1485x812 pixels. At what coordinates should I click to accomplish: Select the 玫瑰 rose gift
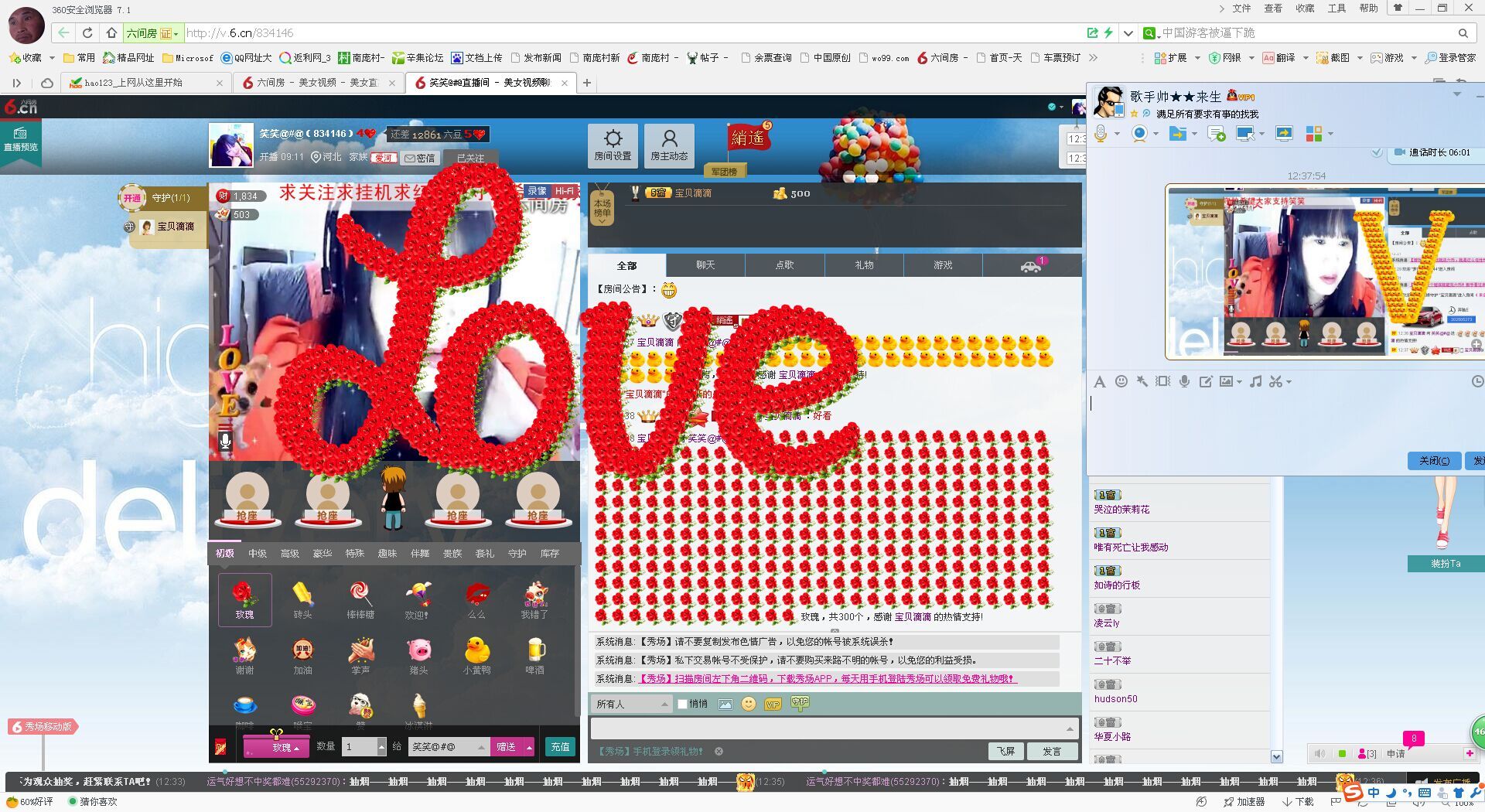coord(244,599)
